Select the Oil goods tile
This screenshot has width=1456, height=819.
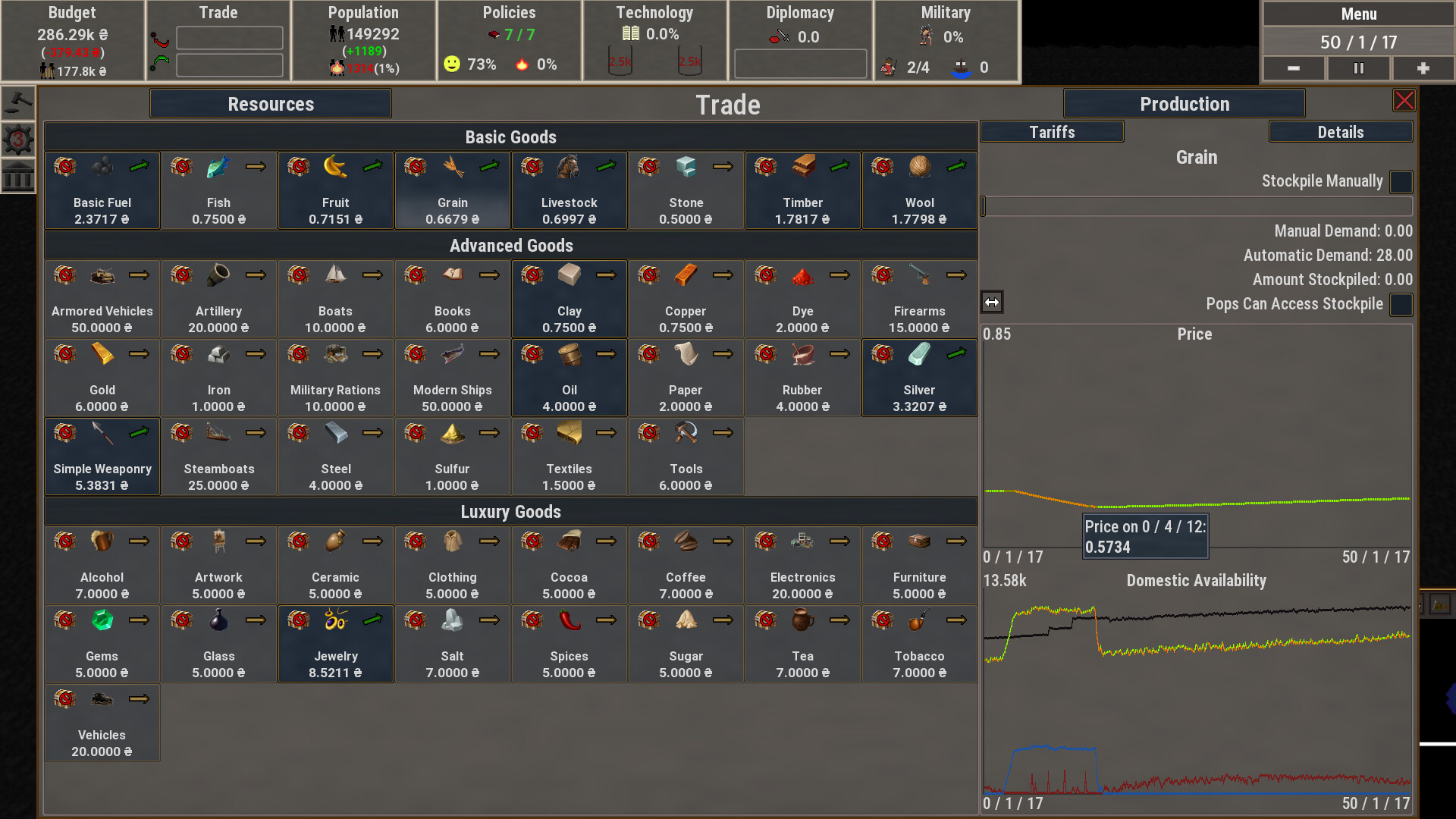[569, 378]
